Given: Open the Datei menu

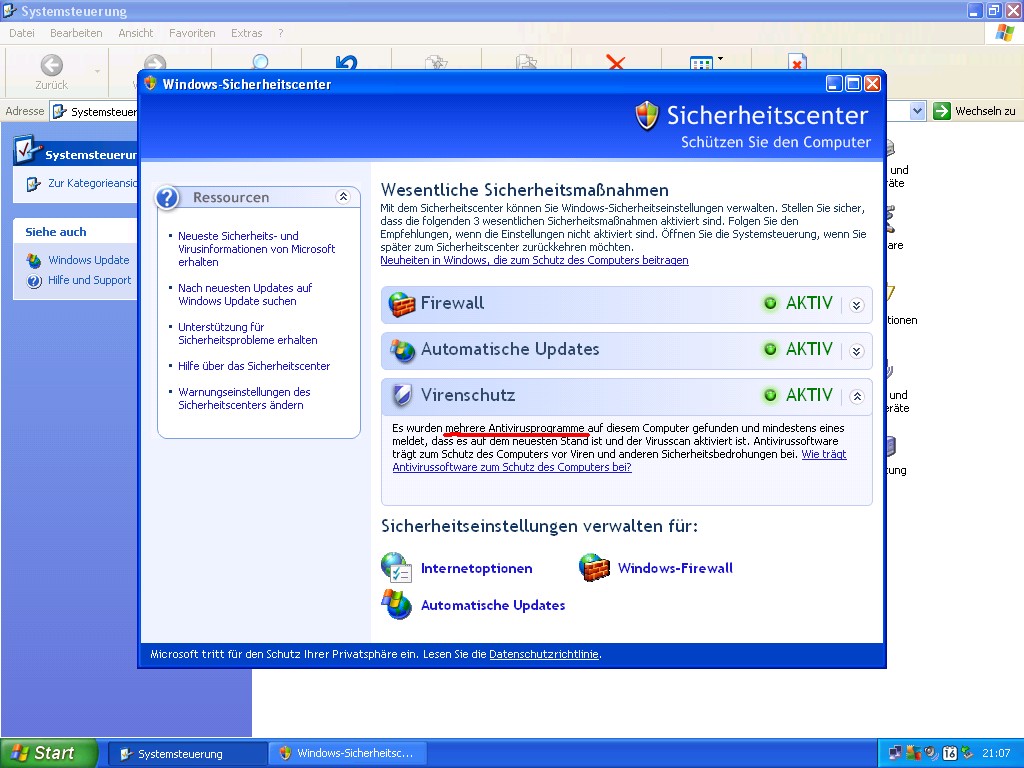Looking at the screenshot, I should pyautogui.click(x=22, y=33).
